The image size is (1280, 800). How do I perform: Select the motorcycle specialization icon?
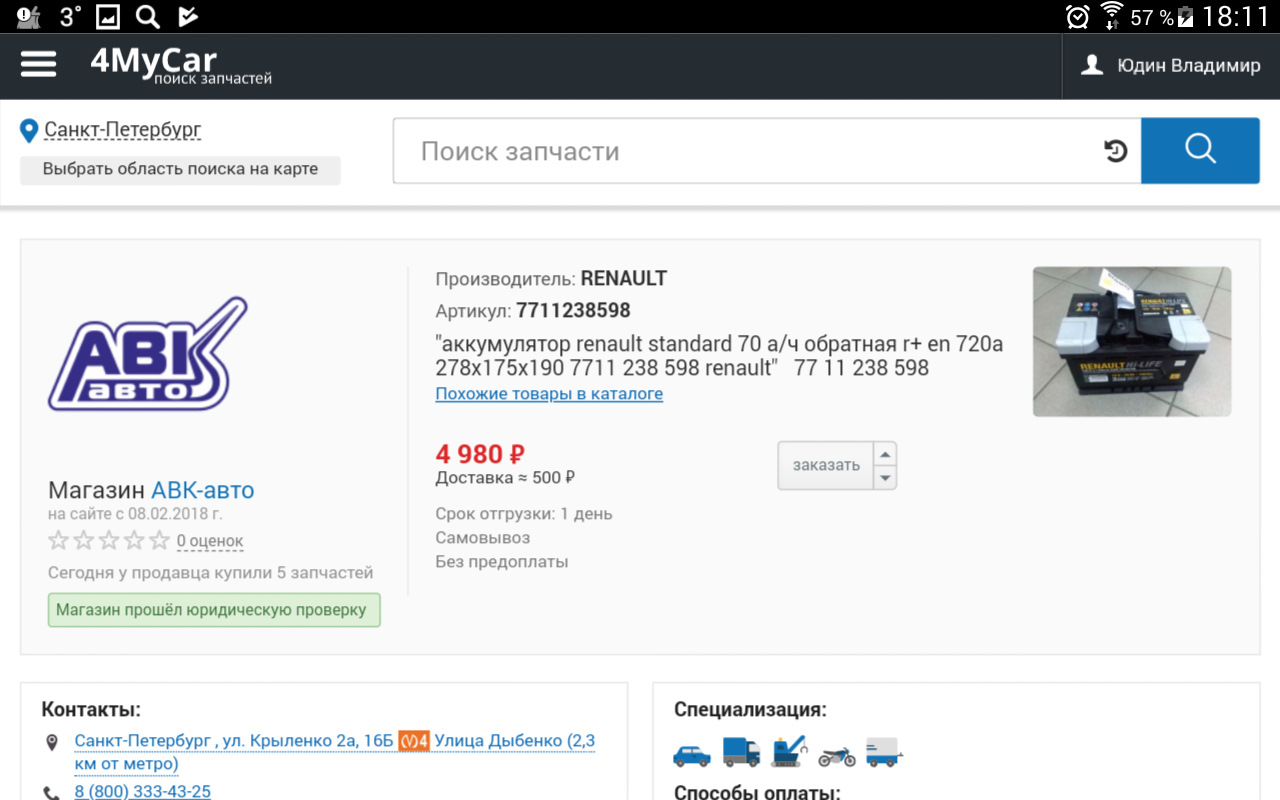[x=837, y=756]
